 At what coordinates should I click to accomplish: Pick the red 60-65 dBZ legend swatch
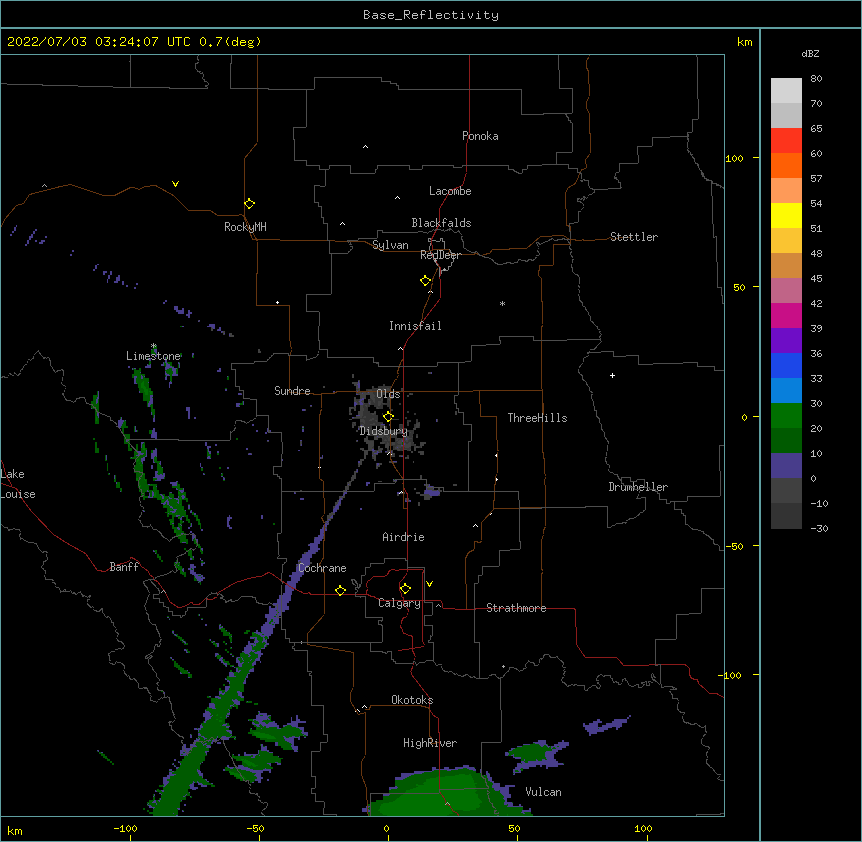(x=786, y=141)
